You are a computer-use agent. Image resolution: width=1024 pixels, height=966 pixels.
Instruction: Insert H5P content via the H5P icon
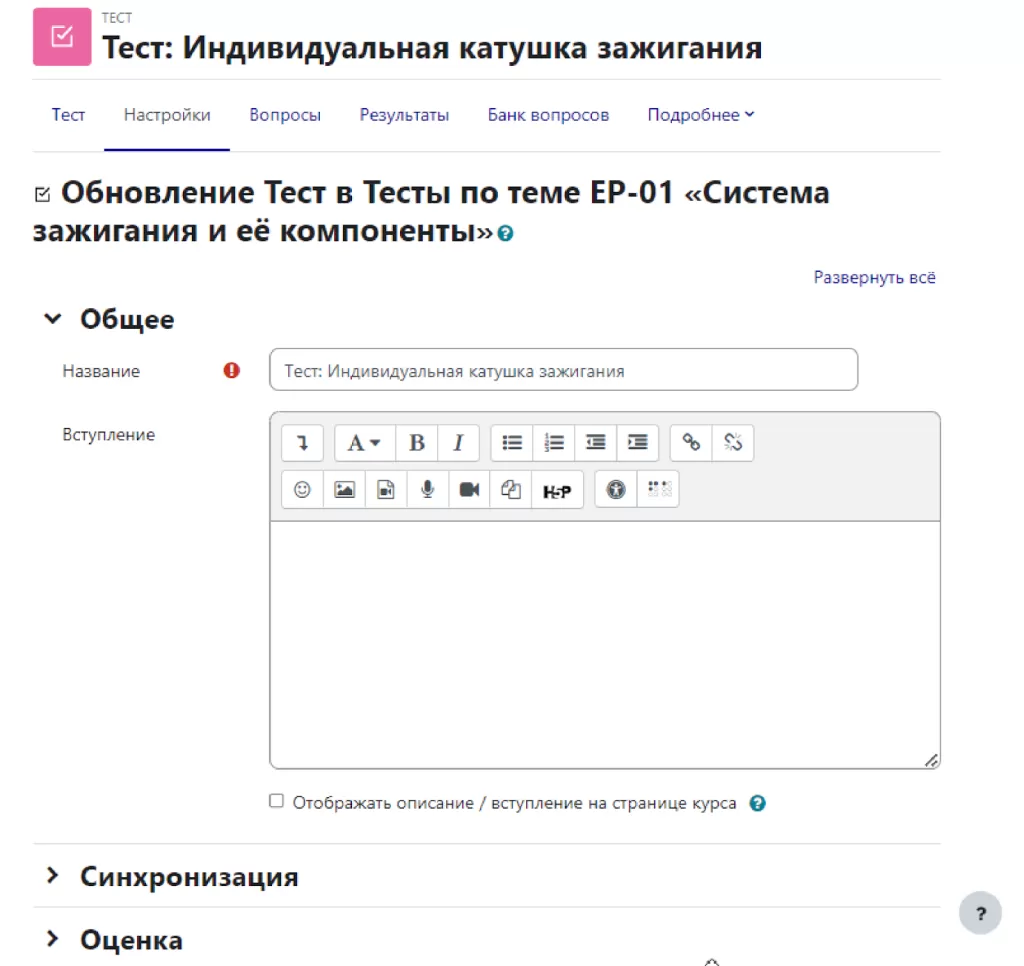click(x=556, y=489)
